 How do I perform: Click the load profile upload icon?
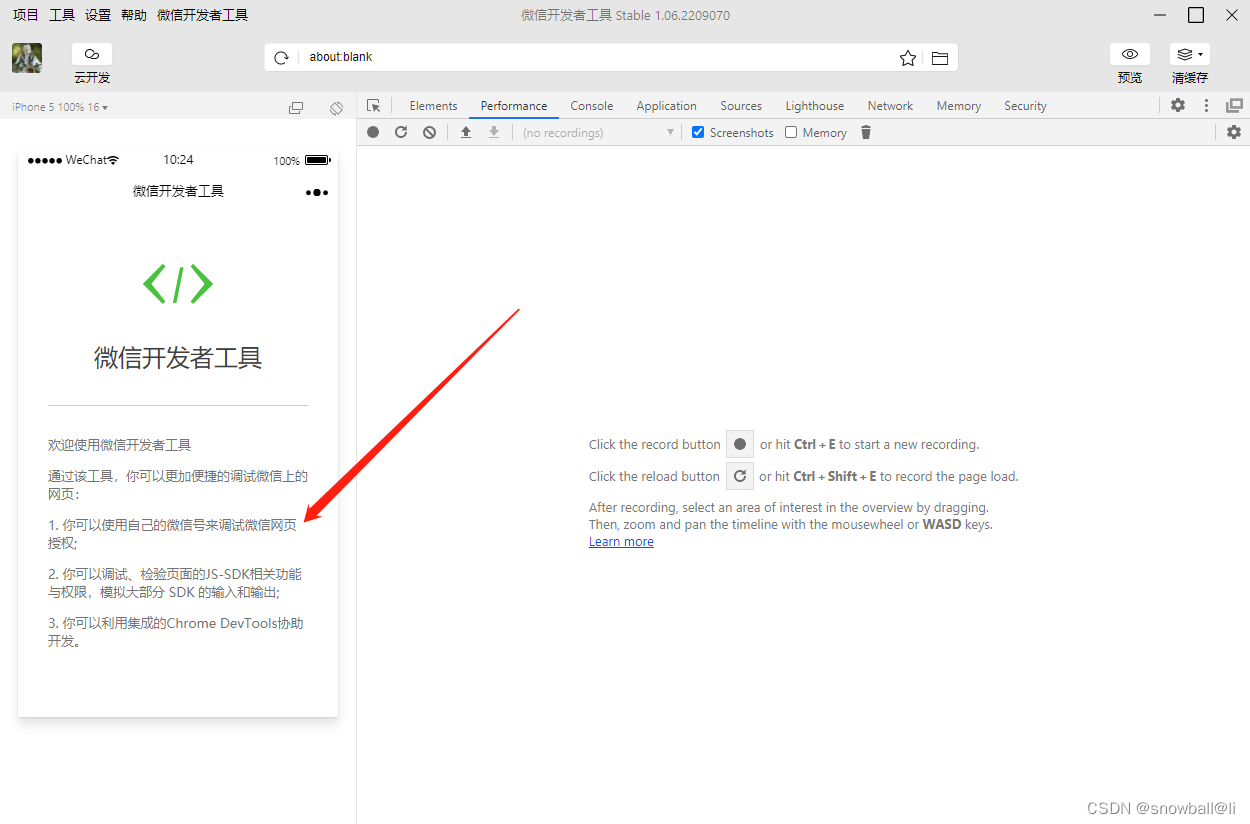pyautogui.click(x=465, y=132)
